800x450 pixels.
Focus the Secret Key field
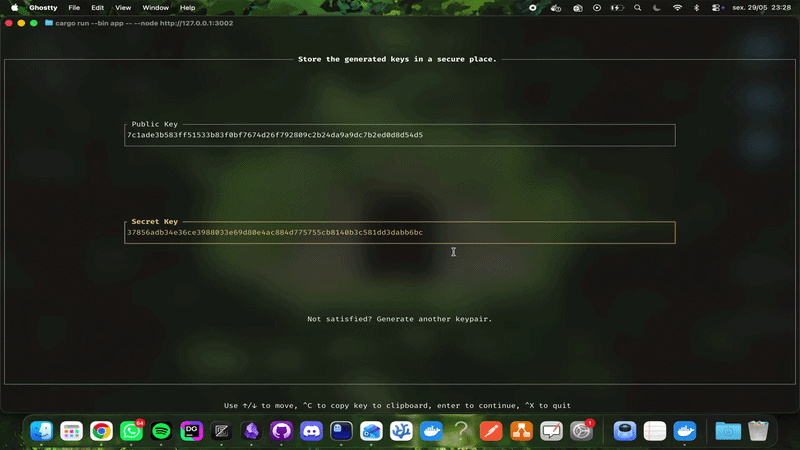(399, 233)
